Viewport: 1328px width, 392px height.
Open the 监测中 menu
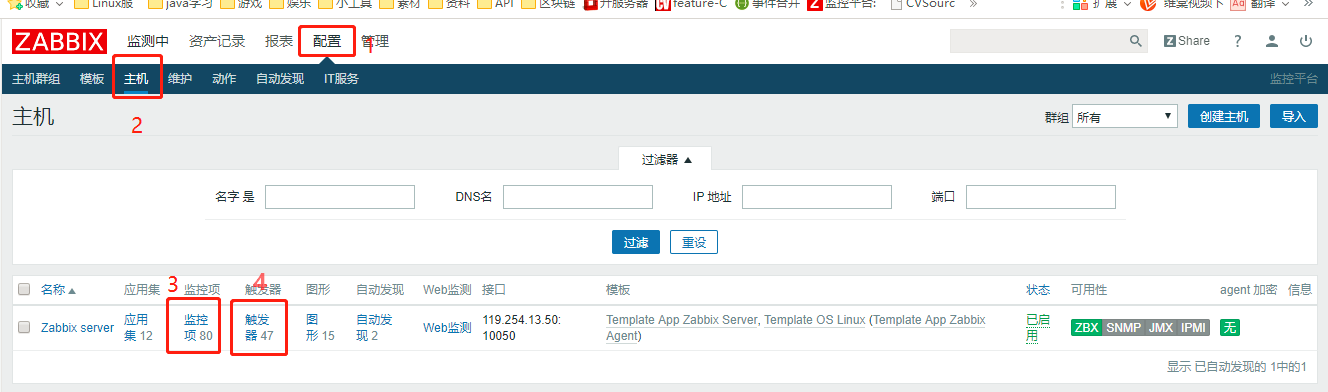[148, 41]
